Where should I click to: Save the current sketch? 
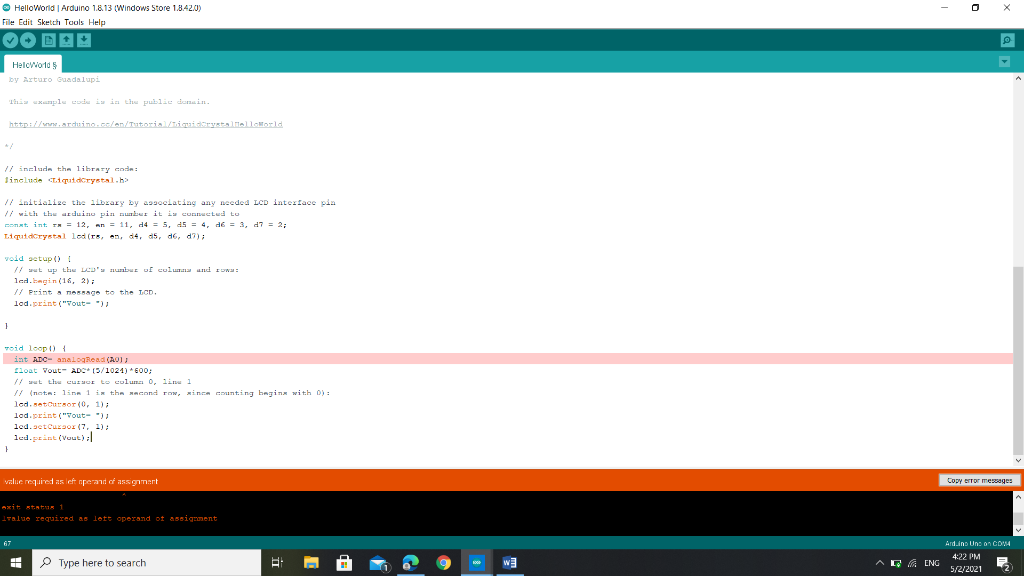tap(84, 40)
